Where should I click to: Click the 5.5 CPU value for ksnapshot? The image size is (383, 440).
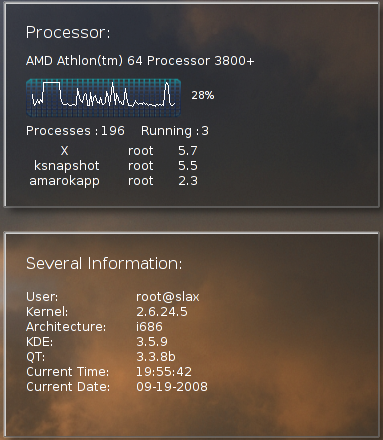click(x=188, y=166)
